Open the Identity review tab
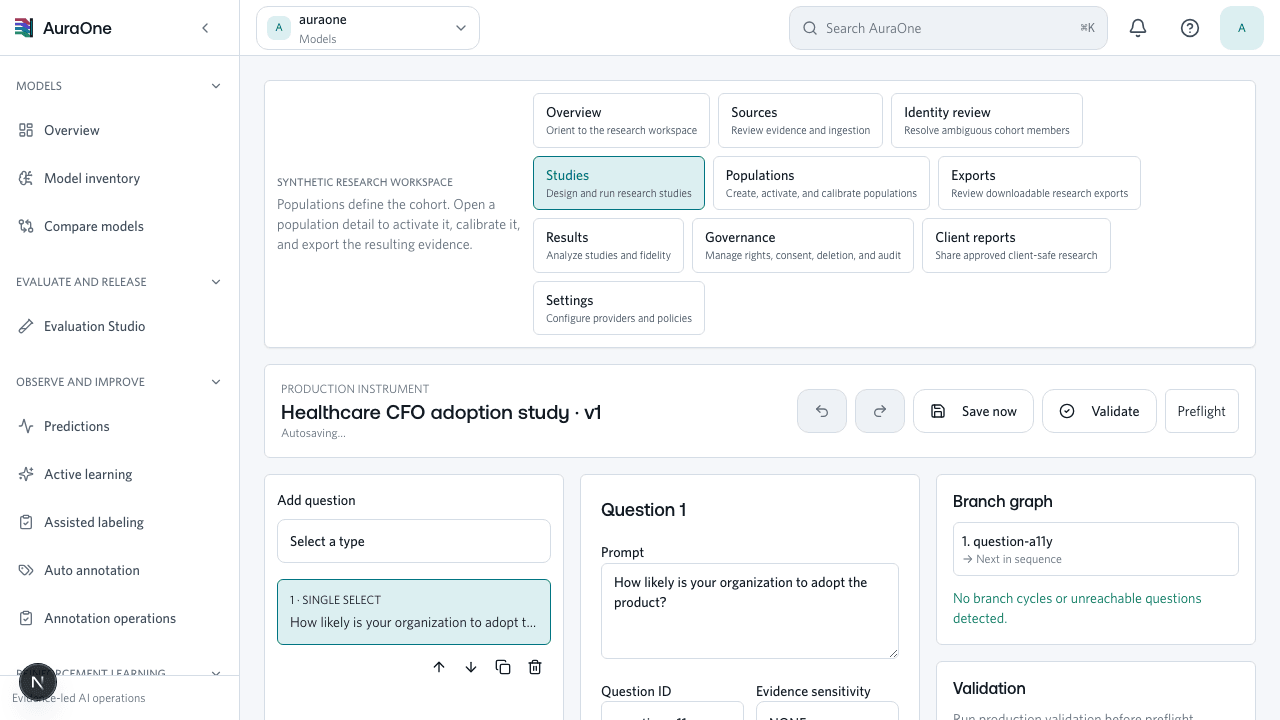Viewport: 1280px width, 720px height. pos(987,120)
